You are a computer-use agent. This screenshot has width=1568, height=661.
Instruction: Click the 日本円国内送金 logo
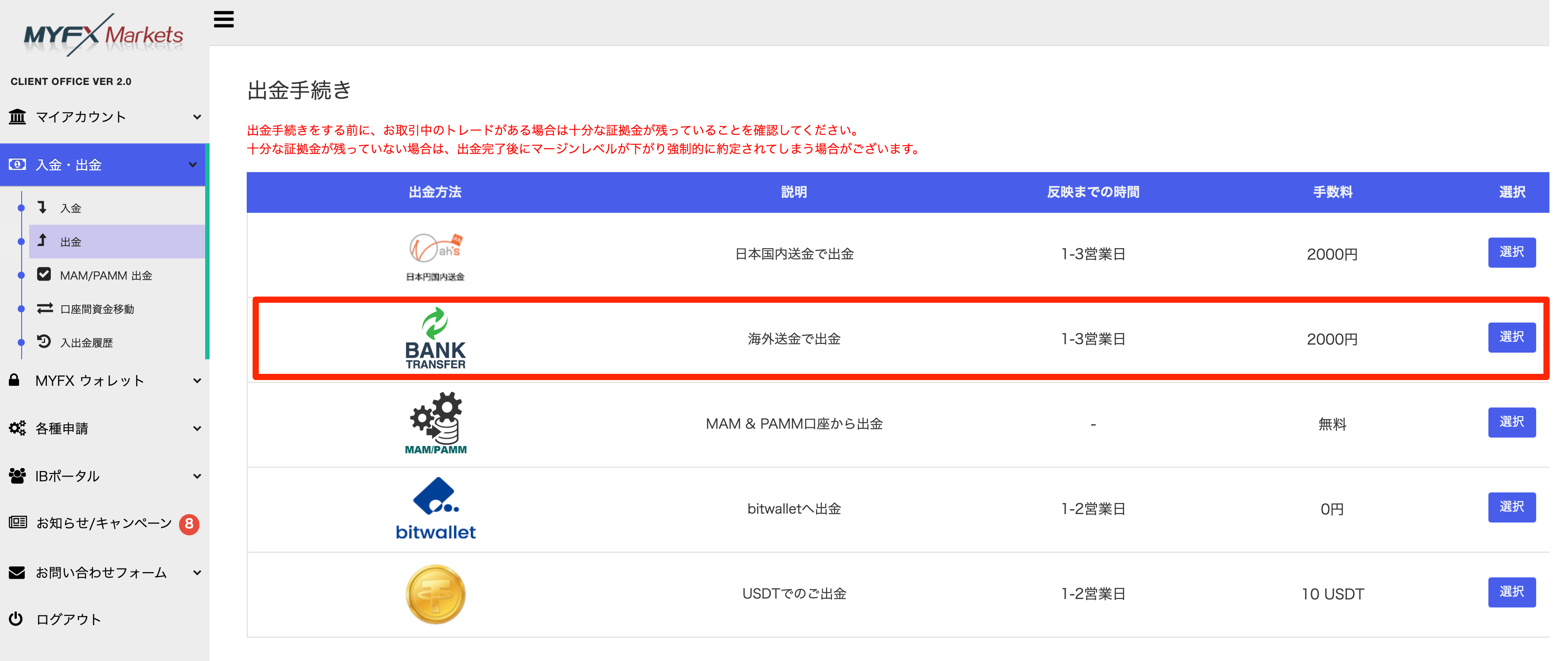pyautogui.click(x=435, y=257)
